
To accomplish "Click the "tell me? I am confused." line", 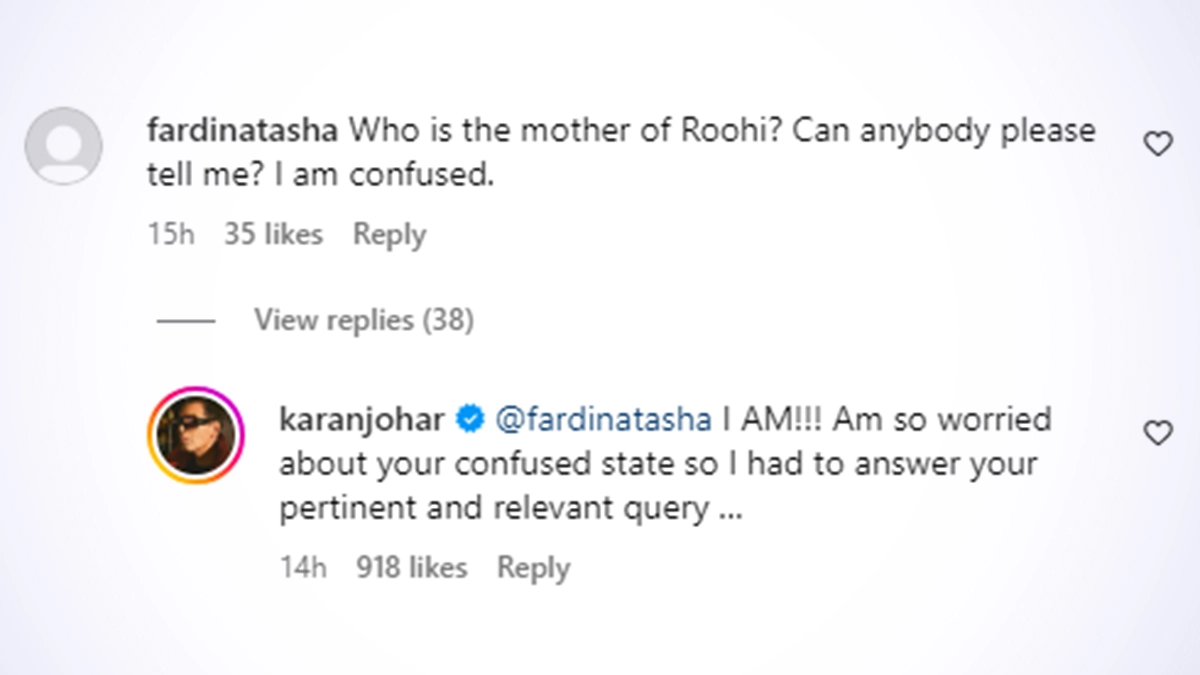I will (321, 177).
